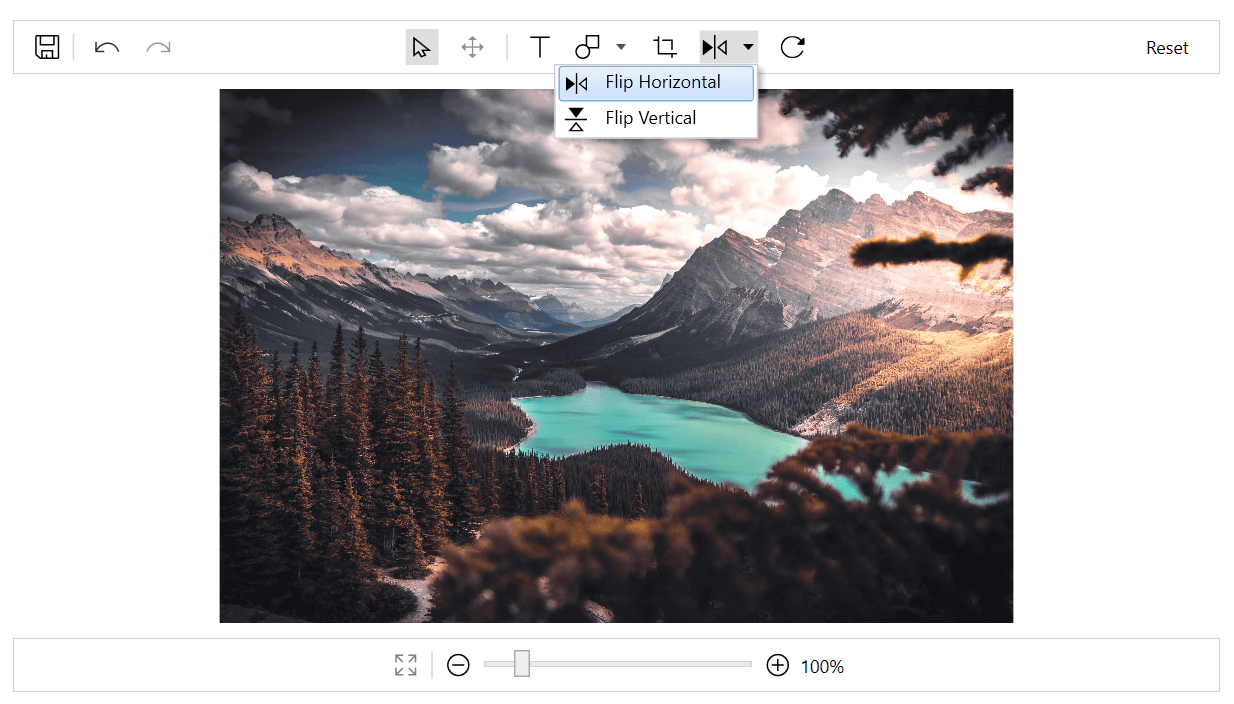Click the fit-to-screen icon
1234x704 pixels.
click(x=405, y=665)
